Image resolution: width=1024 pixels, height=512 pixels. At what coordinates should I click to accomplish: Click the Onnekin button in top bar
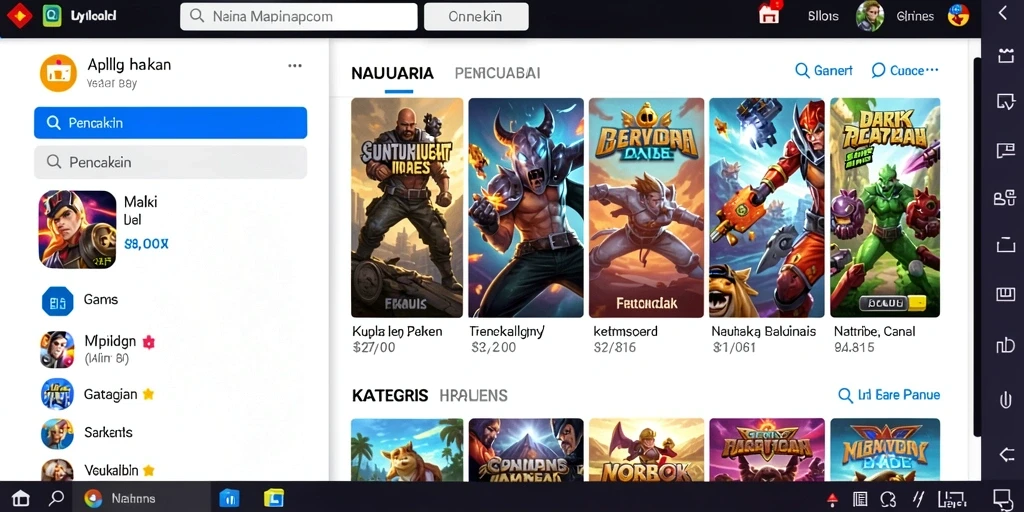point(476,17)
